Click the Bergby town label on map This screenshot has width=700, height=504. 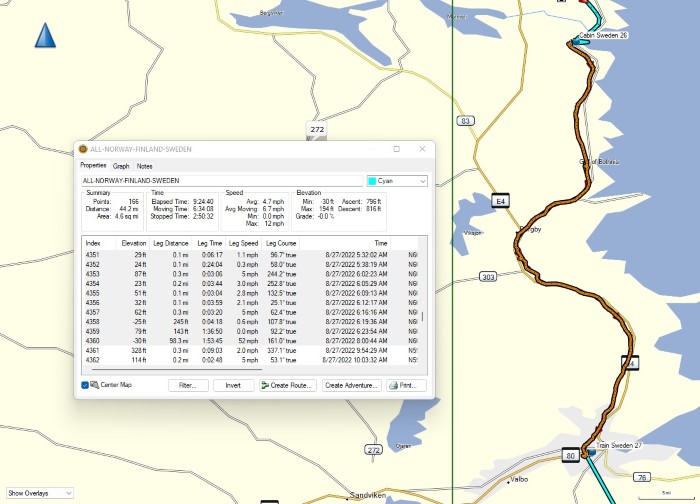pyautogui.click(x=530, y=229)
